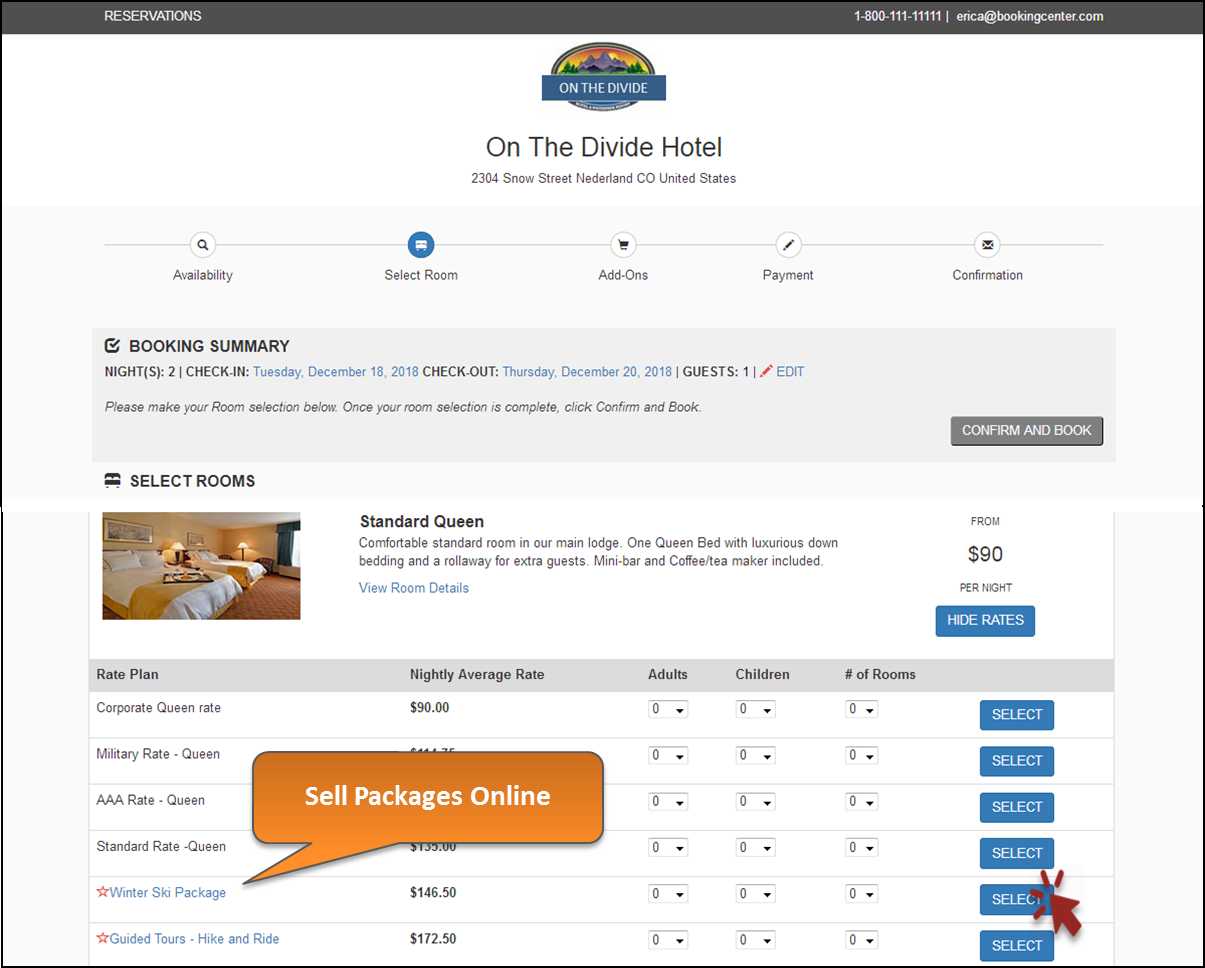This screenshot has height=968, width=1205.
Task: Set Children dropdown for Winter Ski Package
Action: click(756, 894)
